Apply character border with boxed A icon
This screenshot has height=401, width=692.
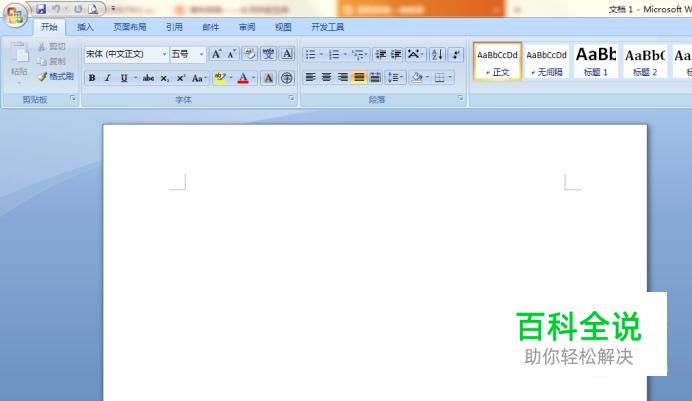287,54
